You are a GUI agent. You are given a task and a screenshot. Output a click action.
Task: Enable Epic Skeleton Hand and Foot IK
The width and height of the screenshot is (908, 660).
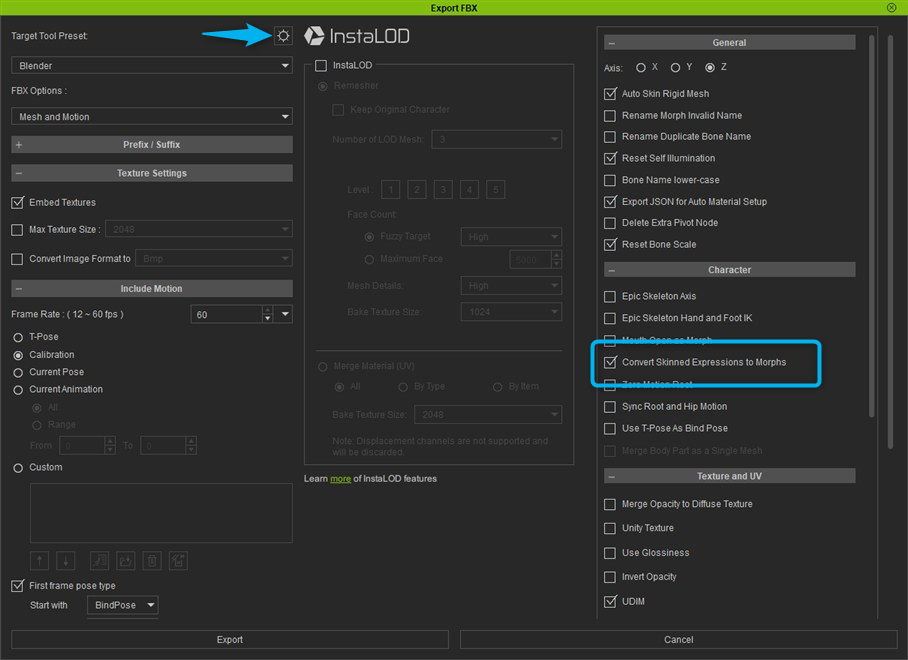pyautogui.click(x=610, y=318)
